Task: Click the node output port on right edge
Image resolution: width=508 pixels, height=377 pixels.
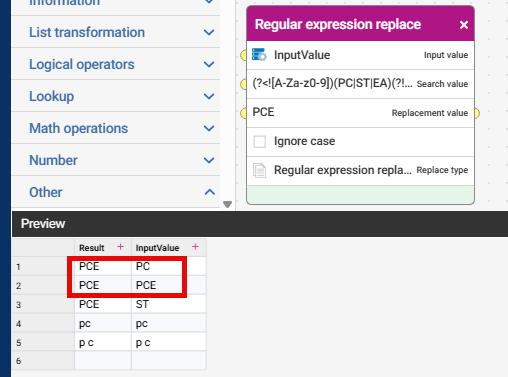Action: 477,113
